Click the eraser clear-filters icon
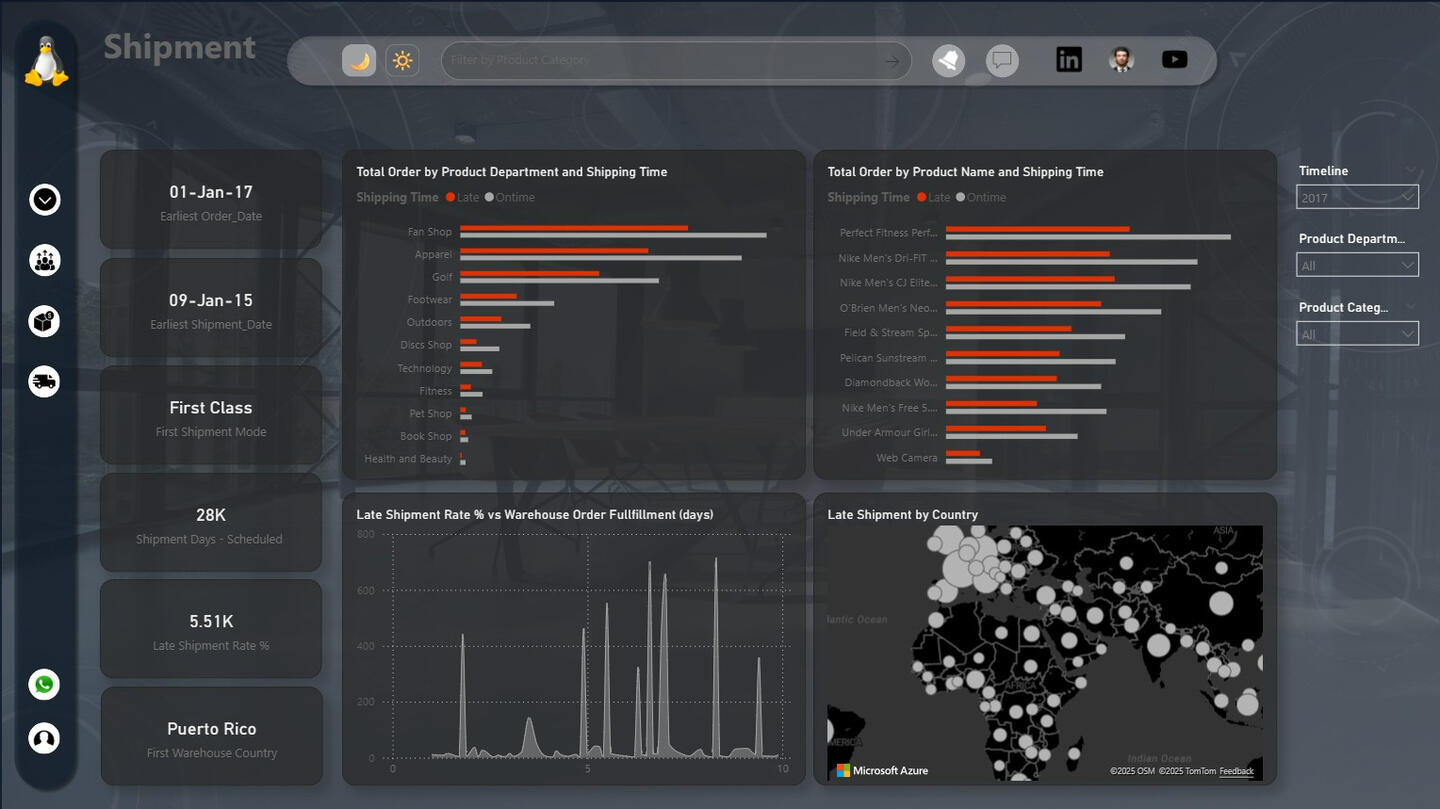Viewport: 1440px width, 809px height. 948,61
